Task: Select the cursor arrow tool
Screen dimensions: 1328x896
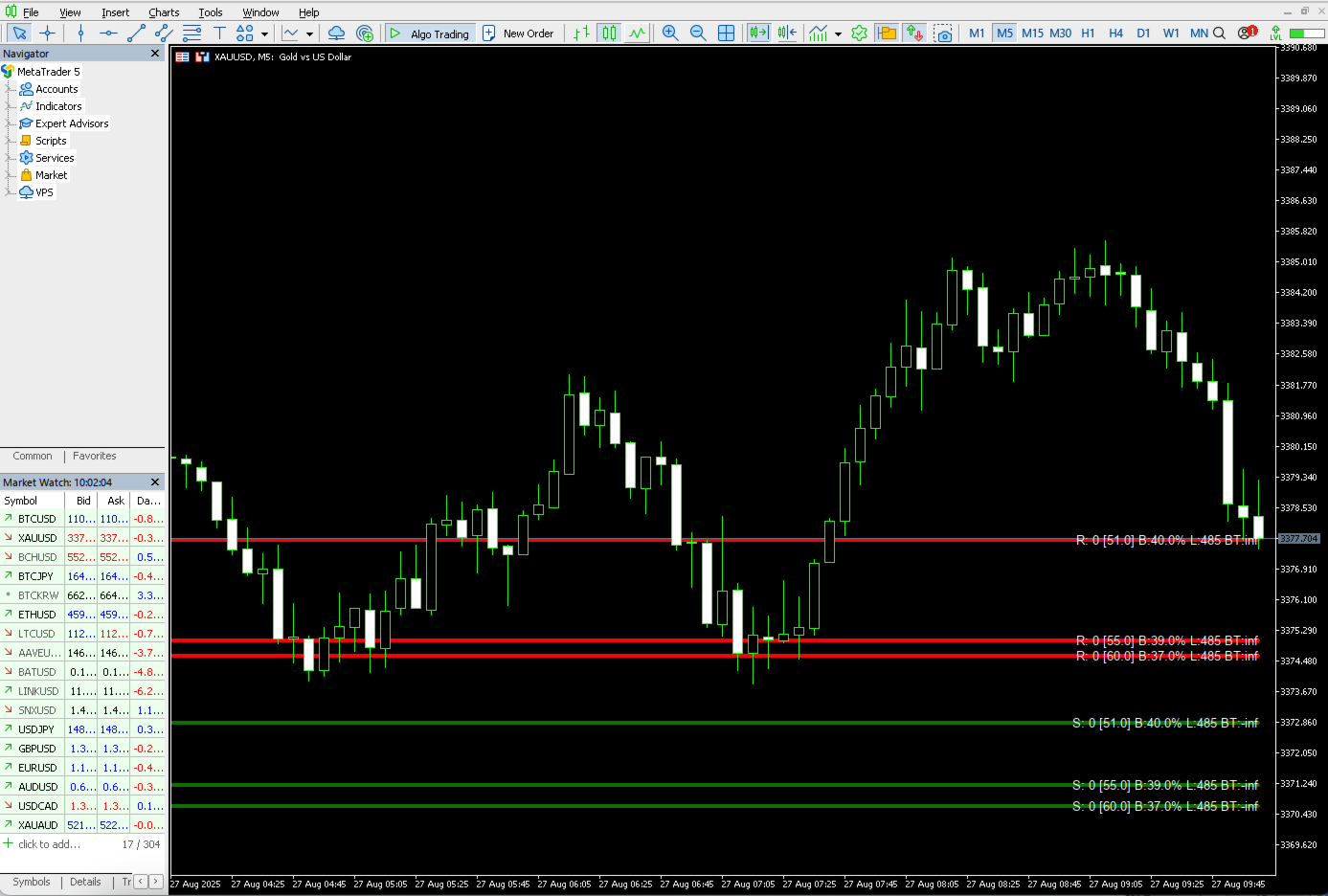Action: [19, 34]
